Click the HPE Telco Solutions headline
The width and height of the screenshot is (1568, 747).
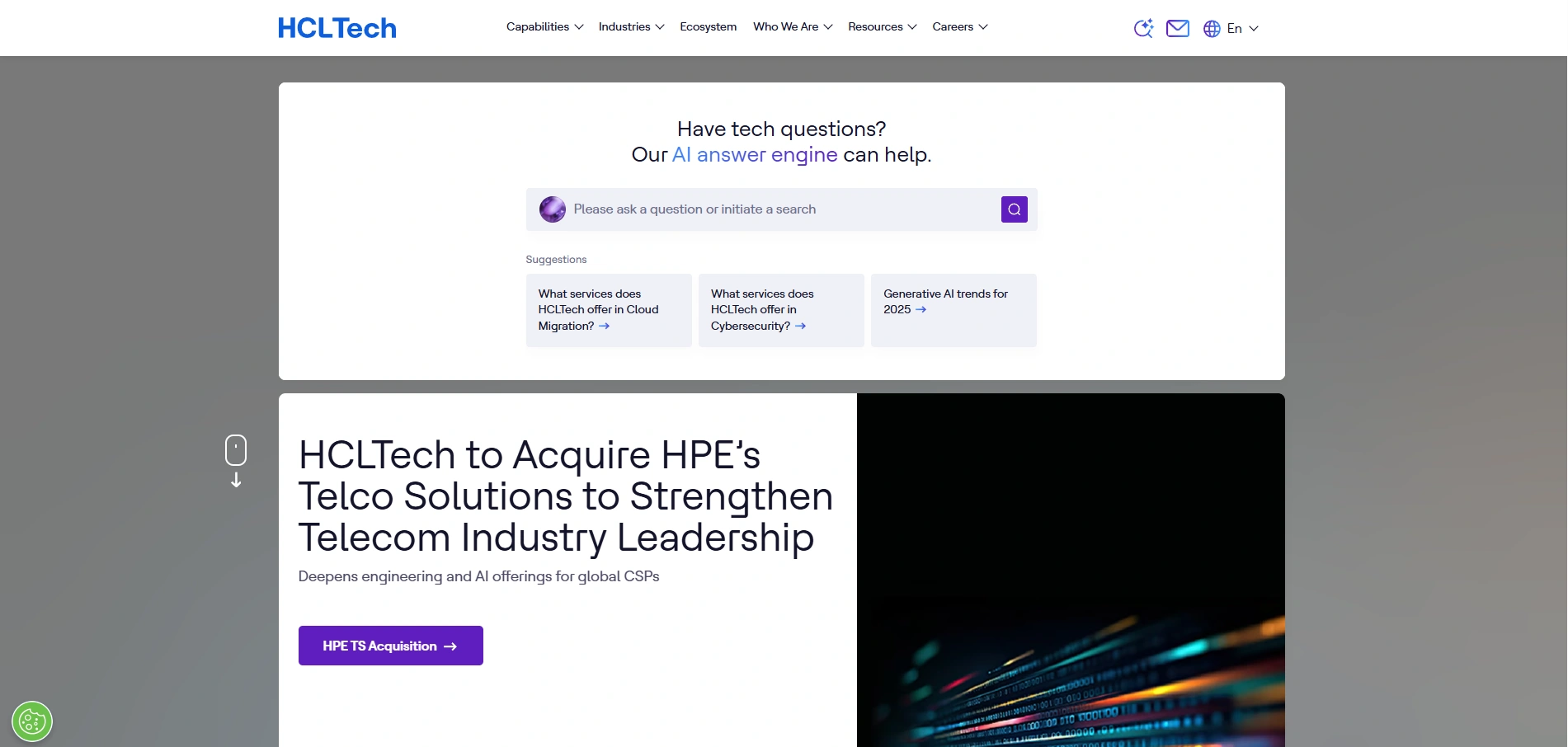[x=566, y=496]
